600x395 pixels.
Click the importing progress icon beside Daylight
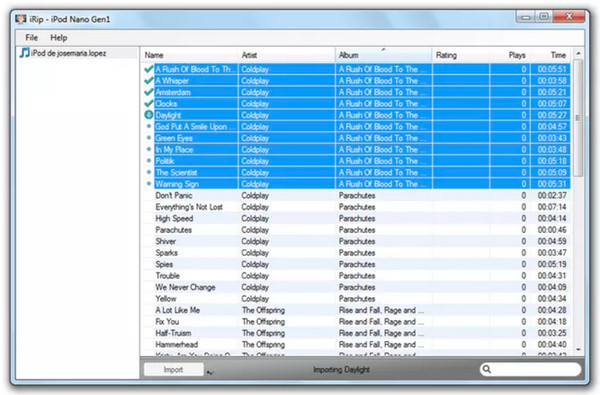148,114
